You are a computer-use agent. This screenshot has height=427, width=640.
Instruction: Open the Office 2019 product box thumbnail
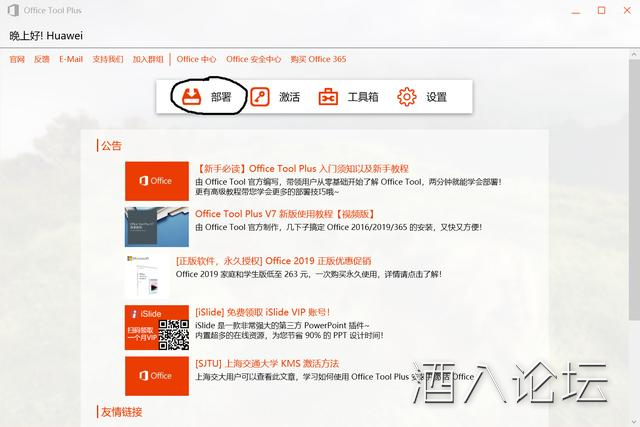click(147, 276)
